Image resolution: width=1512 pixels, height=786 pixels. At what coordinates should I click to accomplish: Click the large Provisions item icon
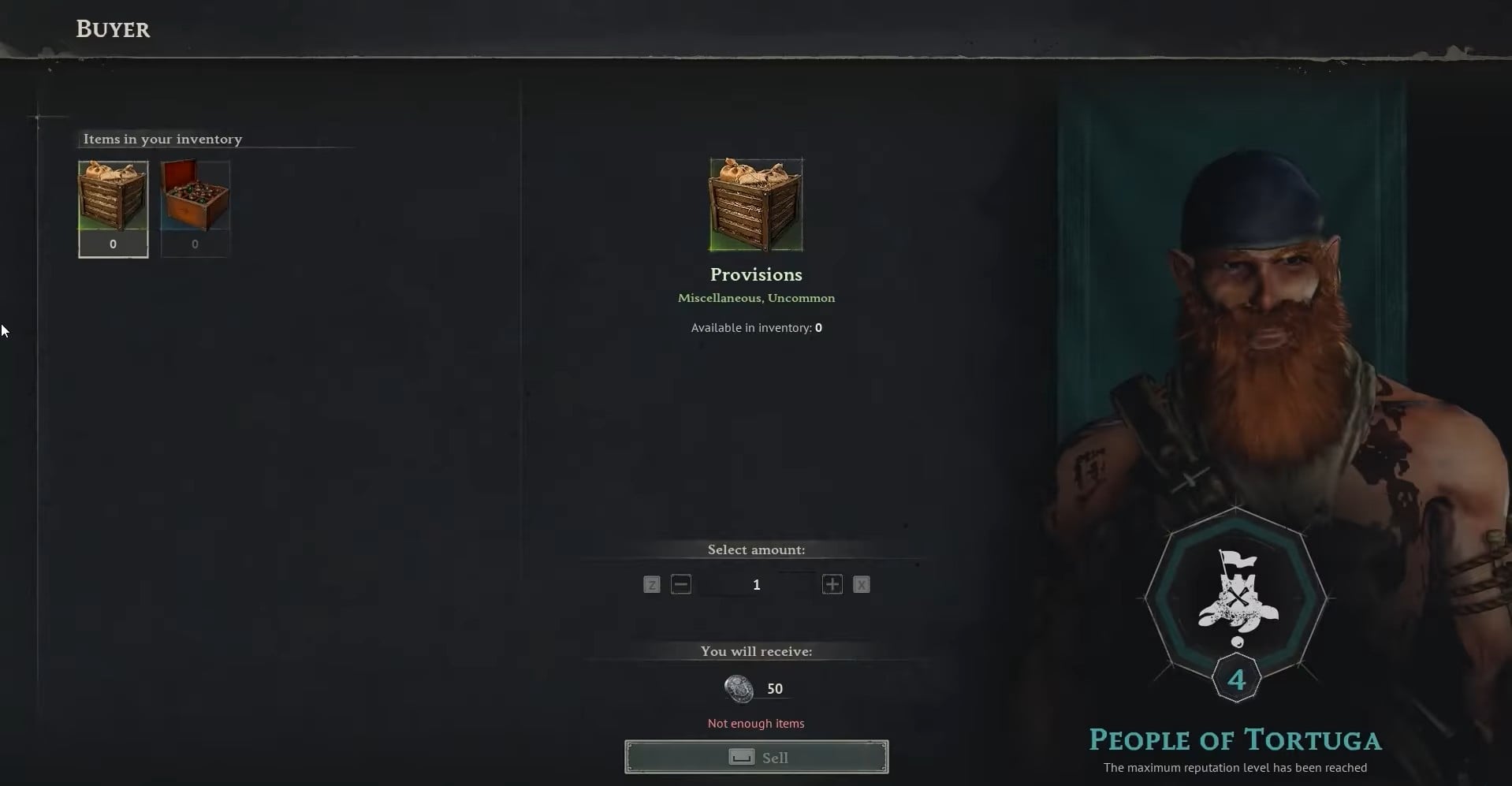pos(756,205)
